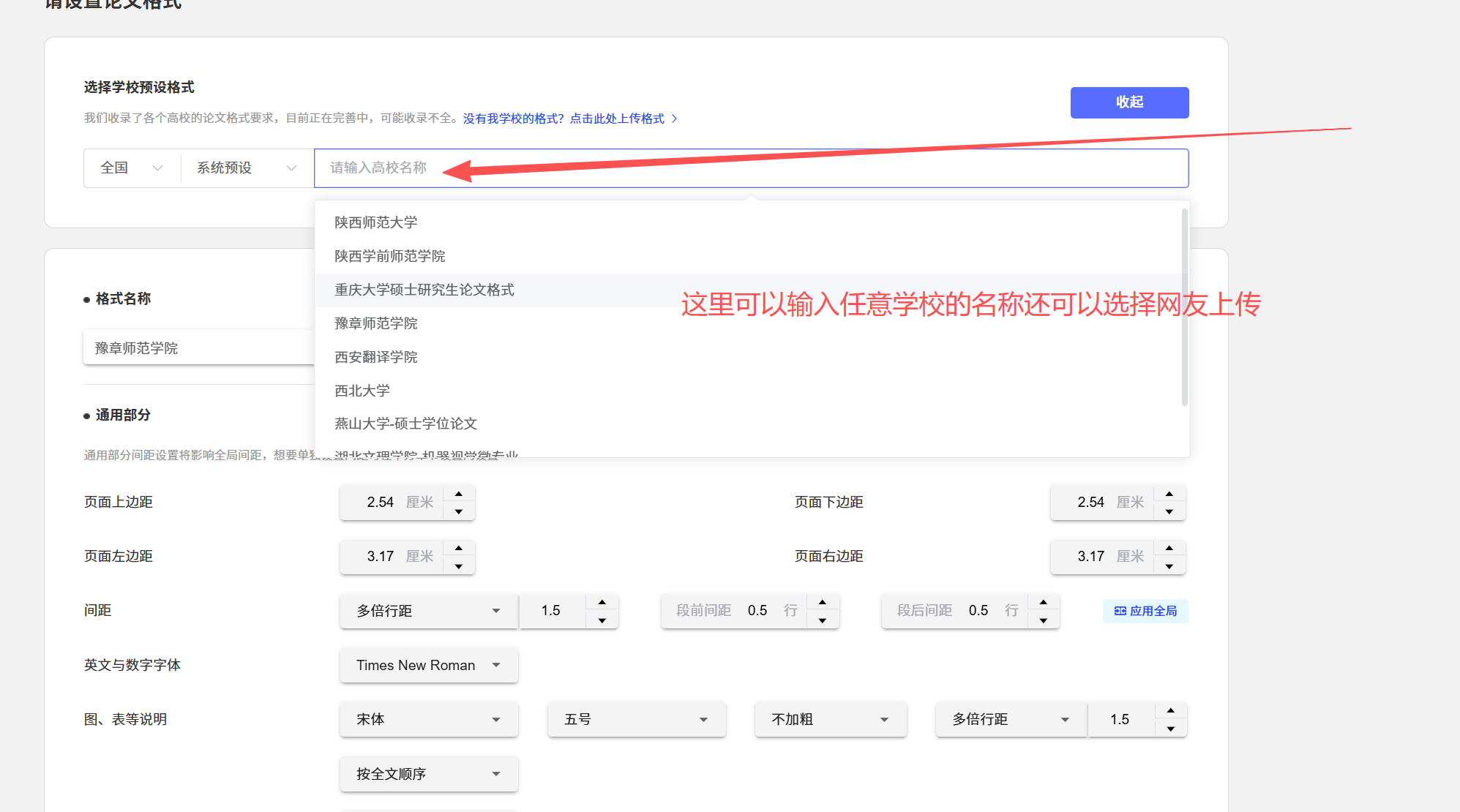Choose 重庆大学硕士研究生论文格式 from the list
1460x812 pixels.
click(x=424, y=290)
